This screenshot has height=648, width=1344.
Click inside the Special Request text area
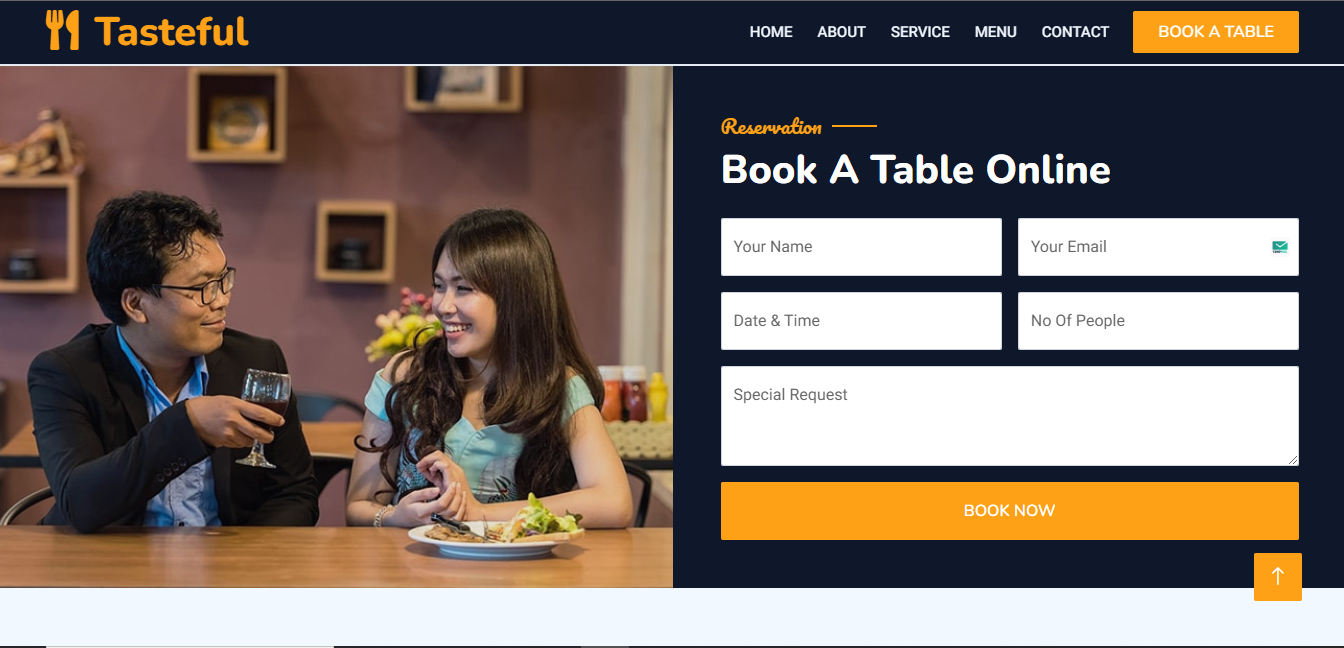coord(1010,416)
